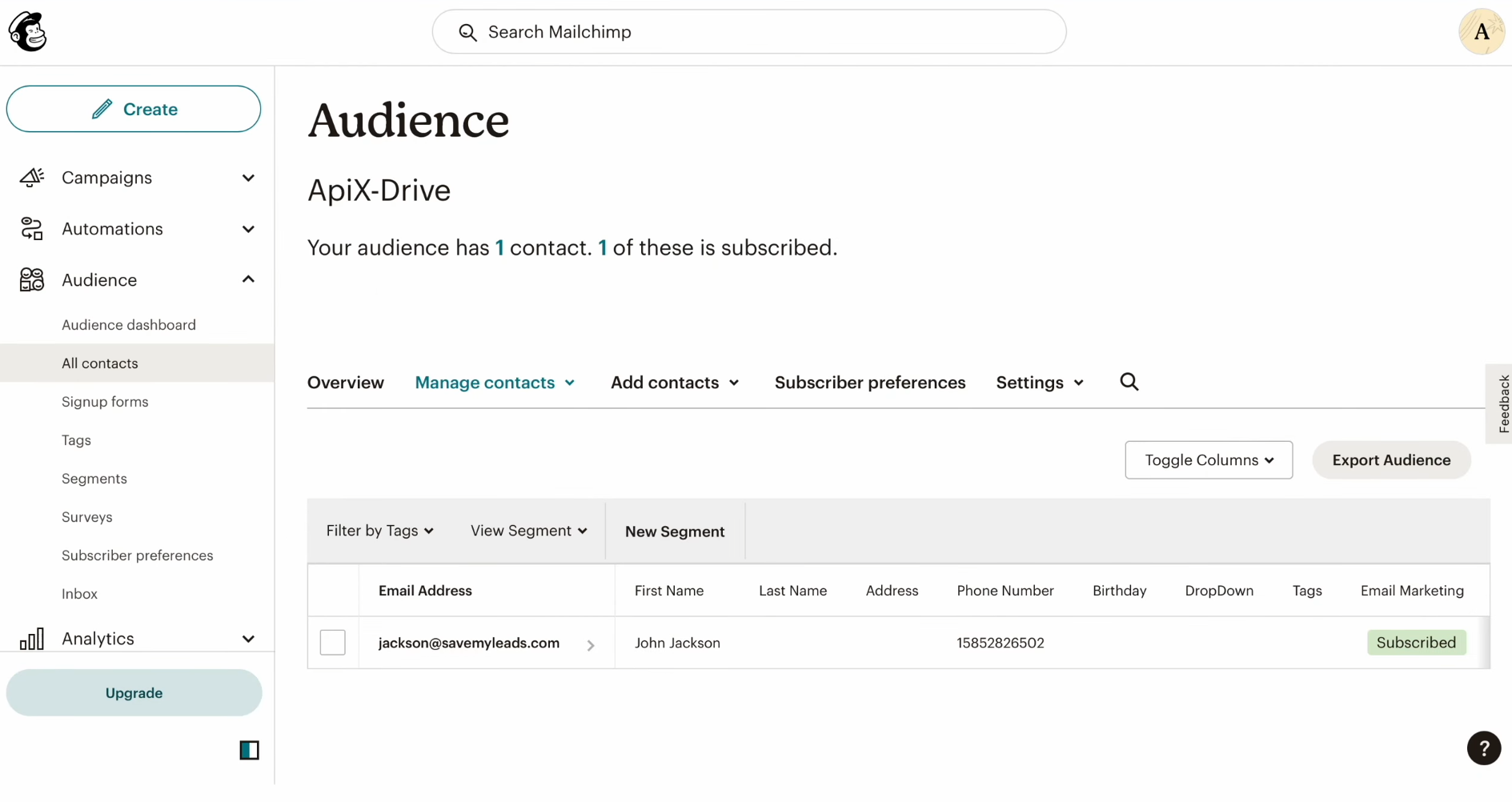
Task: Click the Mailchimp logo
Action: [x=28, y=31]
